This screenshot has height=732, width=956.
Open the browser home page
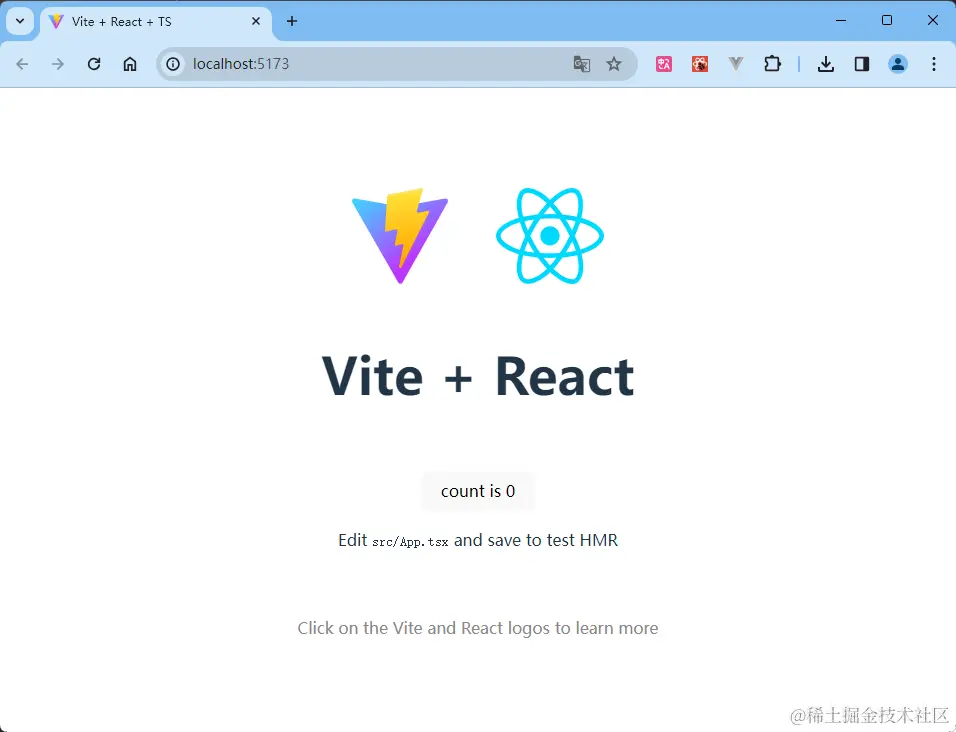(130, 64)
